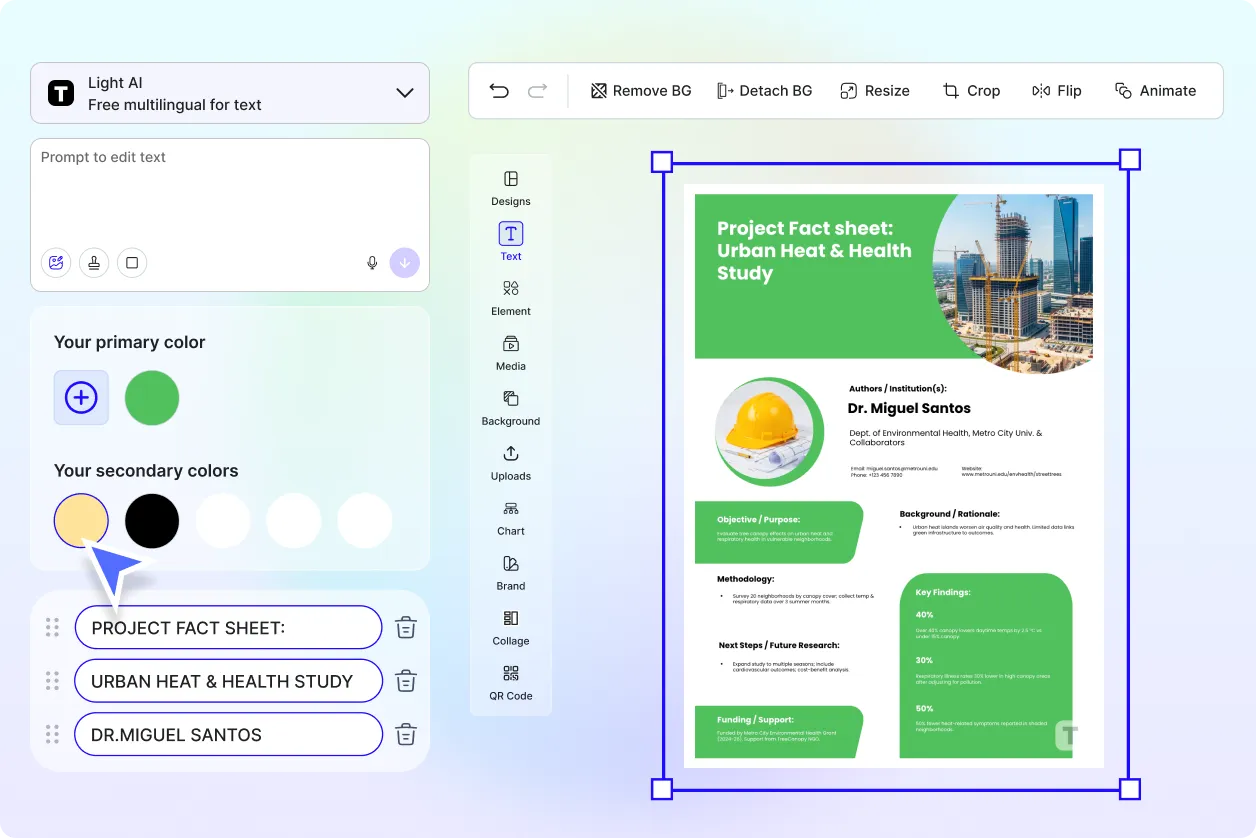Viewport: 1256px width, 838px height.
Task: Click the purple send arrow button
Action: point(405,263)
